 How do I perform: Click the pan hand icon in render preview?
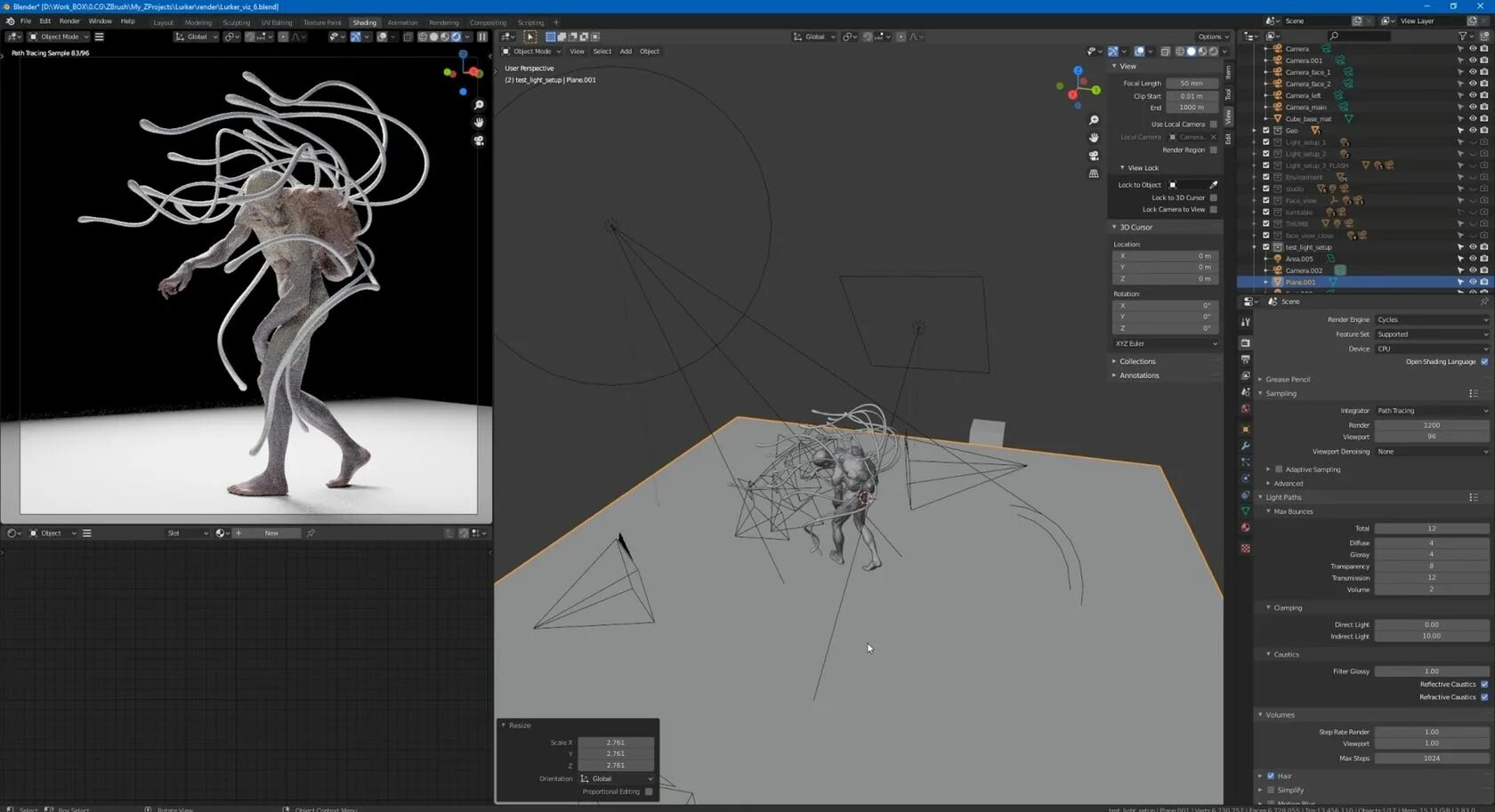pos(479,123)
